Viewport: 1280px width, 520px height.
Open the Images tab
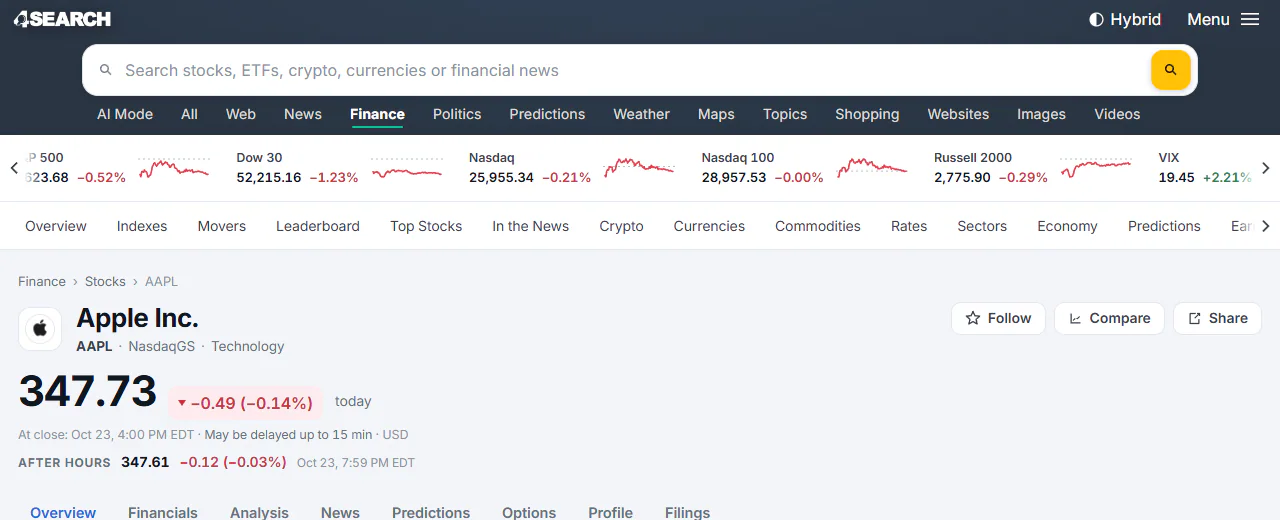tap(1041, 114)
